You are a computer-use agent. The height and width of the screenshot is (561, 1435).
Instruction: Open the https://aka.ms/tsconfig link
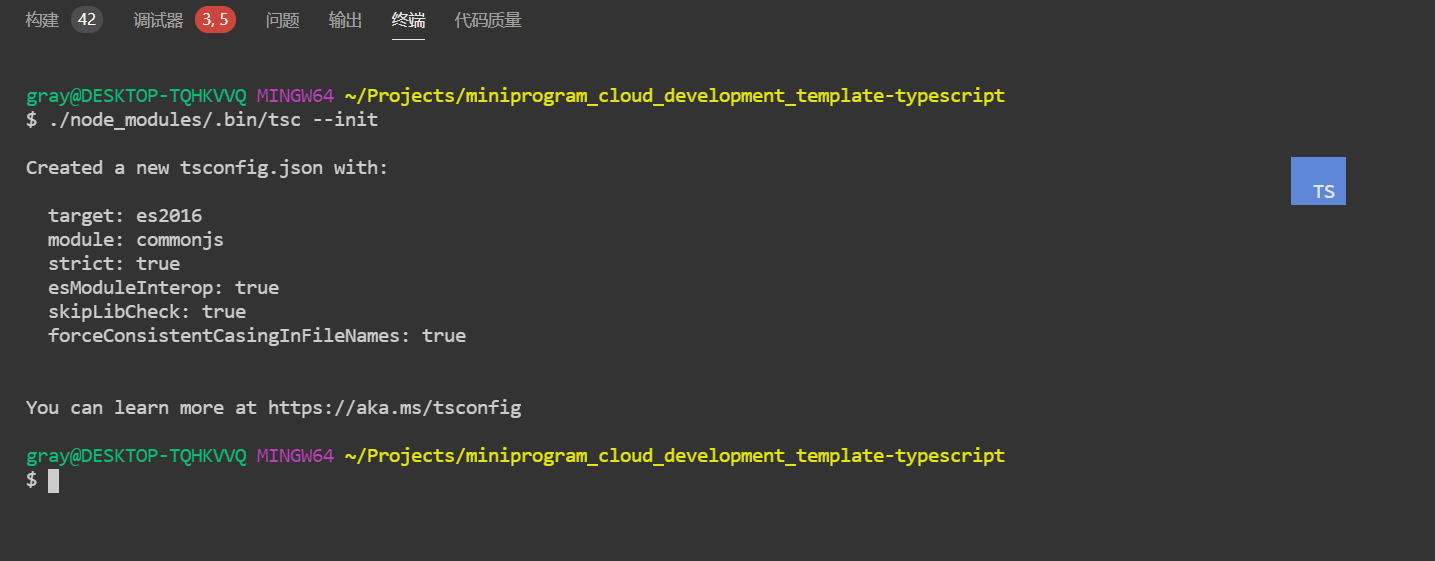395,408
